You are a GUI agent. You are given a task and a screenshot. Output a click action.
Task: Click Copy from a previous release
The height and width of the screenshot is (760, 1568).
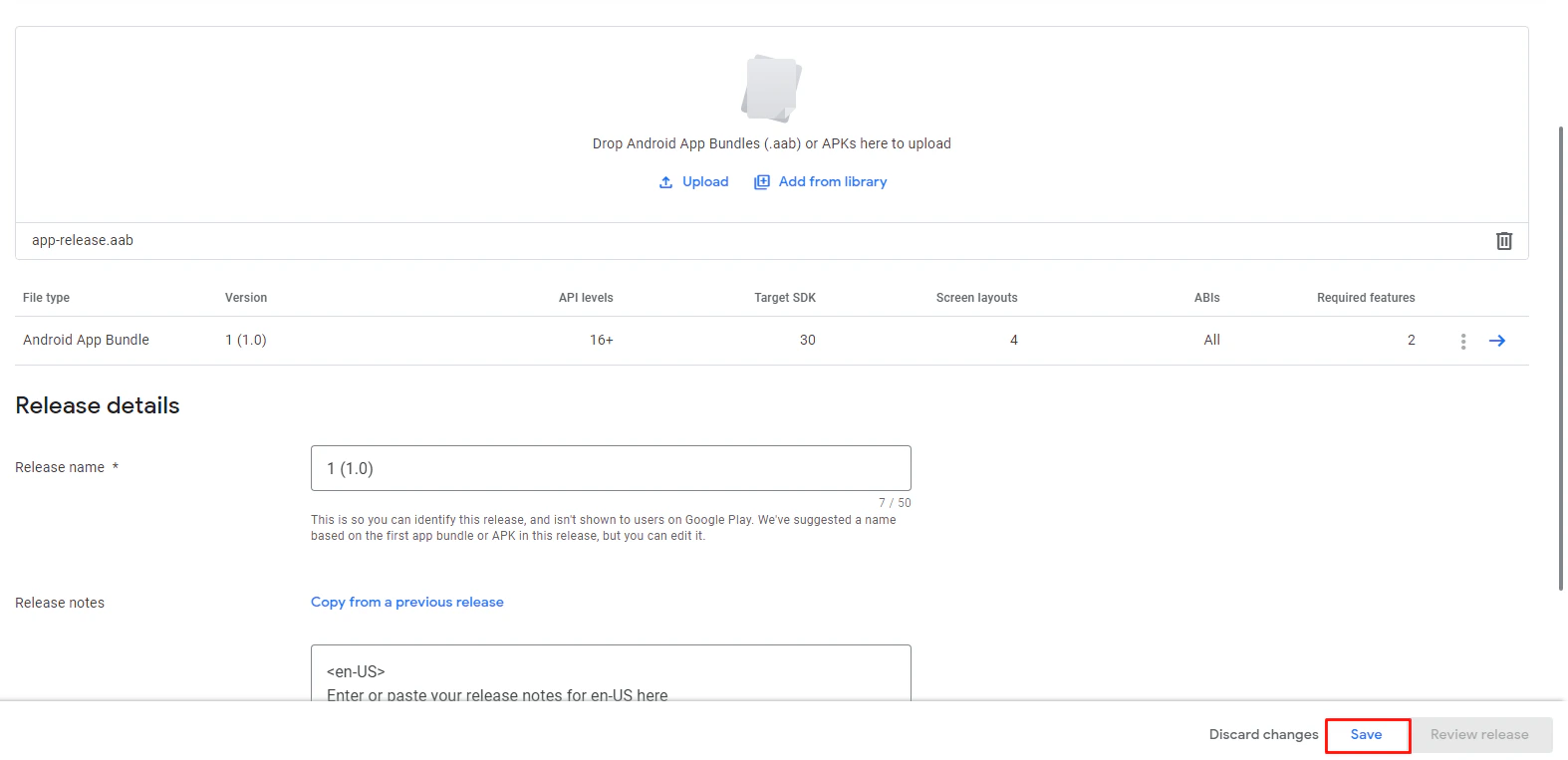click(407, 602)
